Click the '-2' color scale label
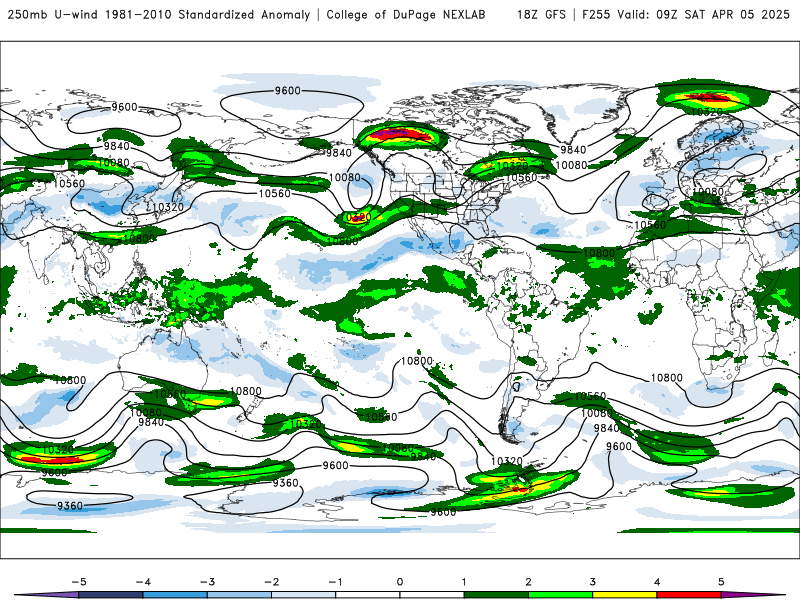Screen dimensions: 800x600 tap(271, 582)
